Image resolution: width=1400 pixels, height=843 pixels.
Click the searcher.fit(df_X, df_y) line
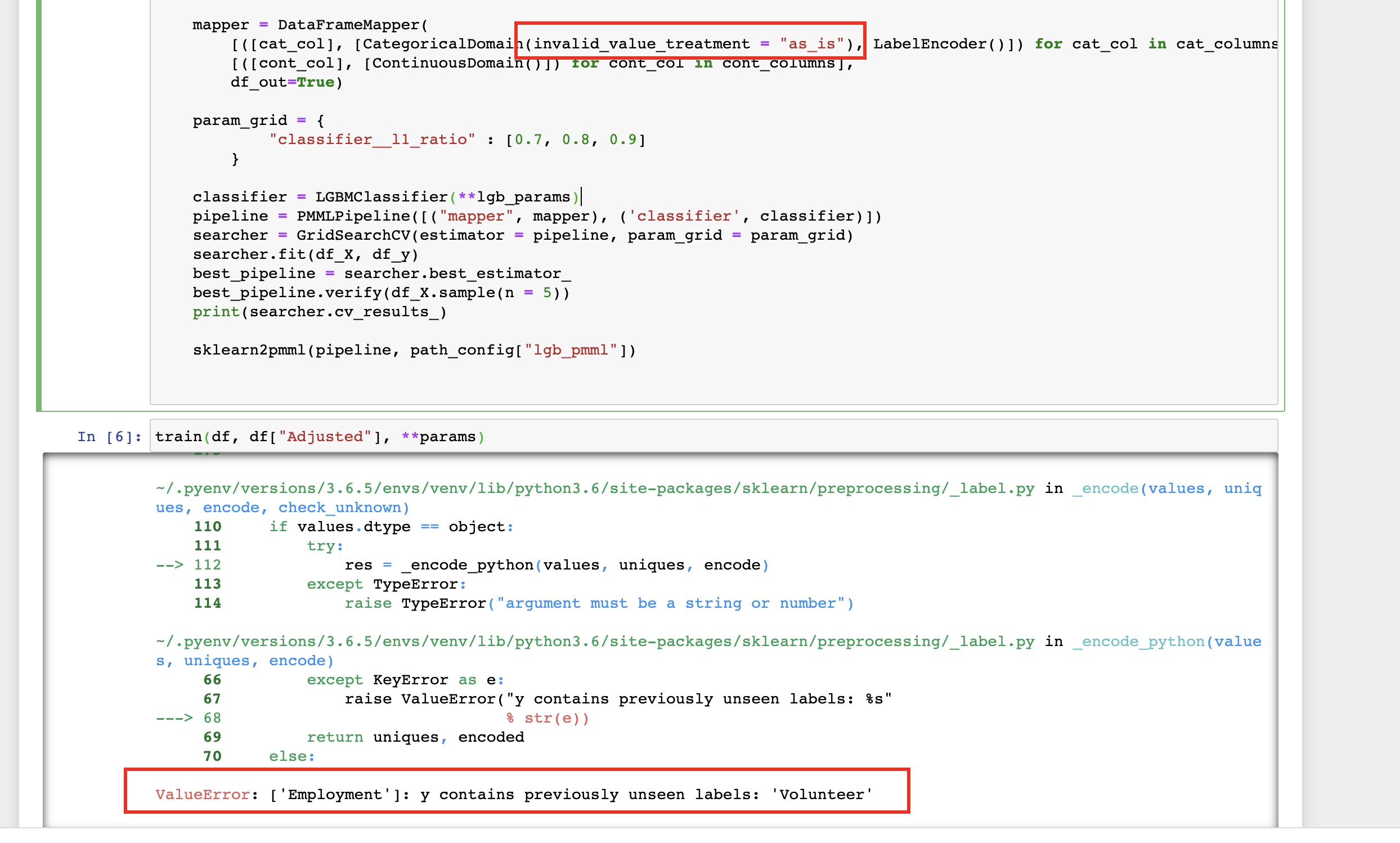(305, 254)
